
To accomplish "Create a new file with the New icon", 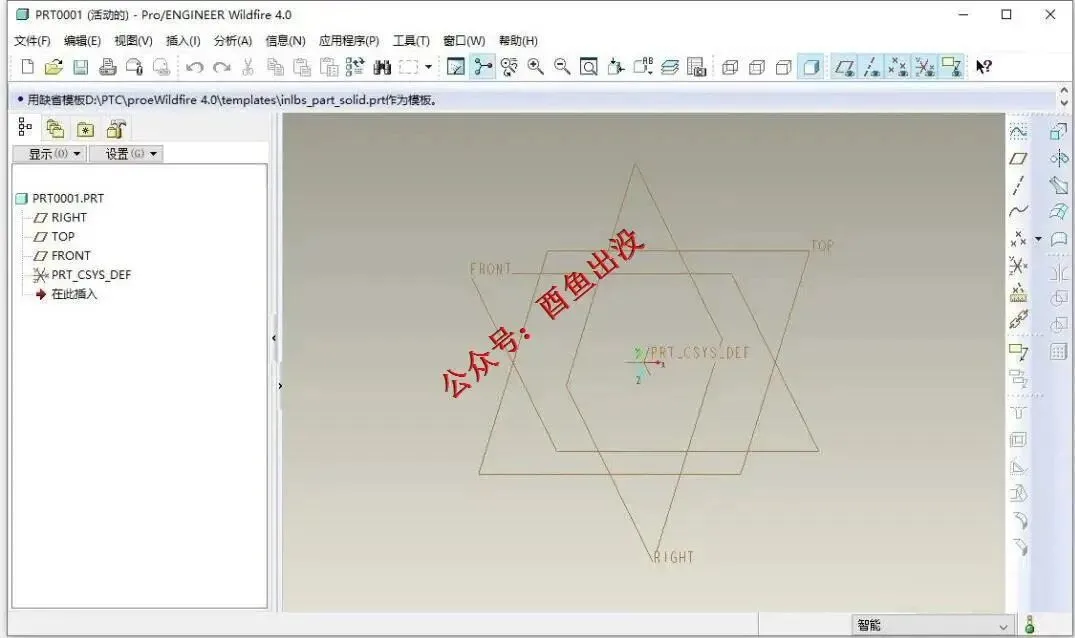I will coord(27,66).
